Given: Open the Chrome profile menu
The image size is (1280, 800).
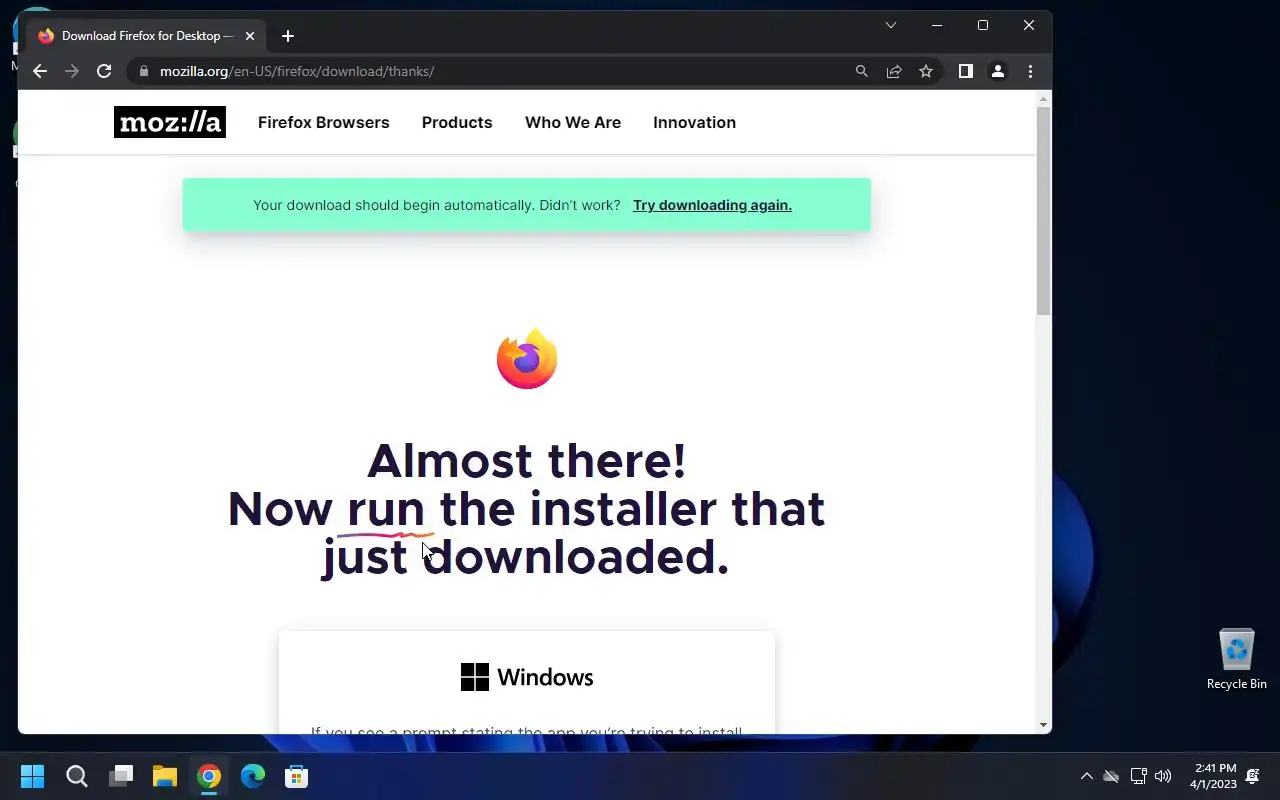Looking at the screenshot, I should (x=998, y=71).
